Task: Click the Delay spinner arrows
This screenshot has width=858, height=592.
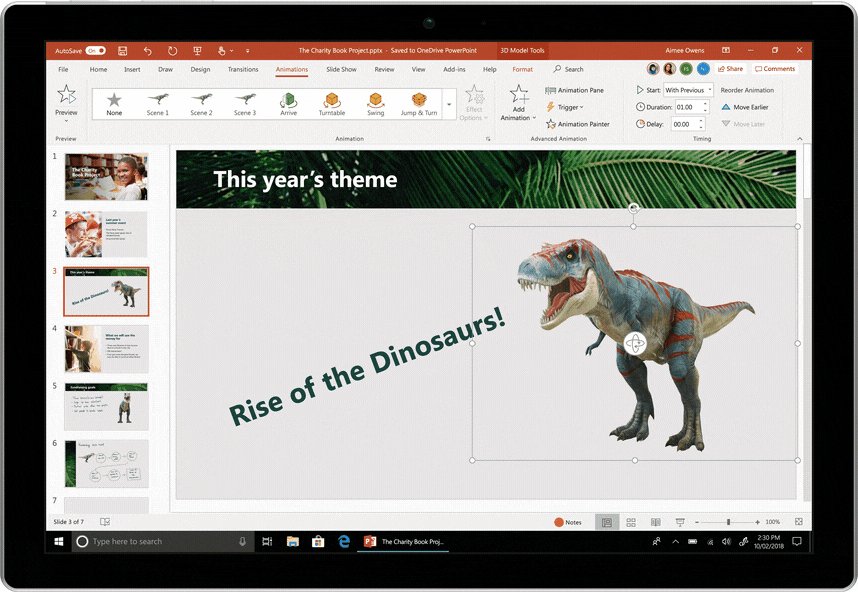Action: tap(702, 124)
